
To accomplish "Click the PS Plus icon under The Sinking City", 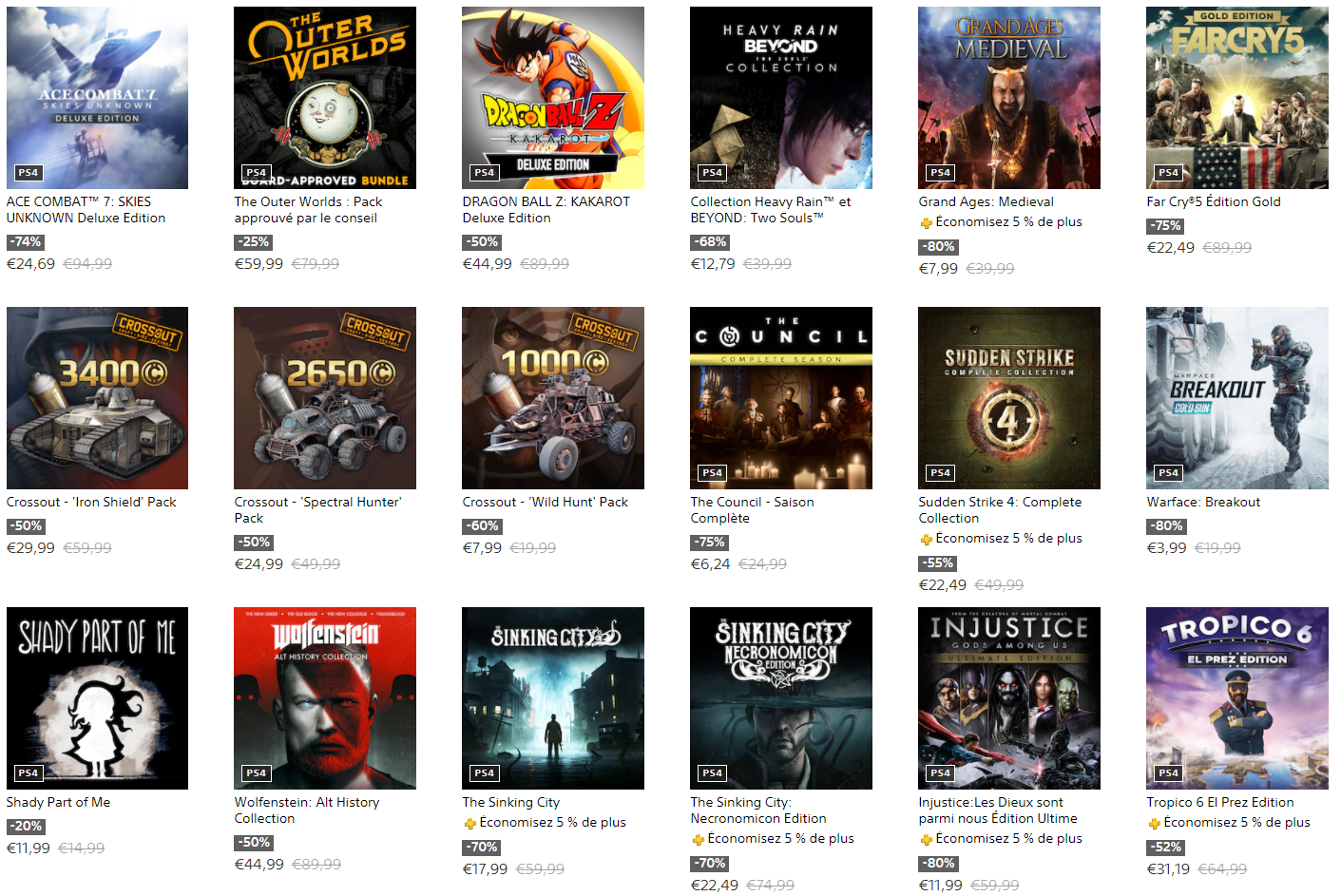I will (x=469, y=824).
